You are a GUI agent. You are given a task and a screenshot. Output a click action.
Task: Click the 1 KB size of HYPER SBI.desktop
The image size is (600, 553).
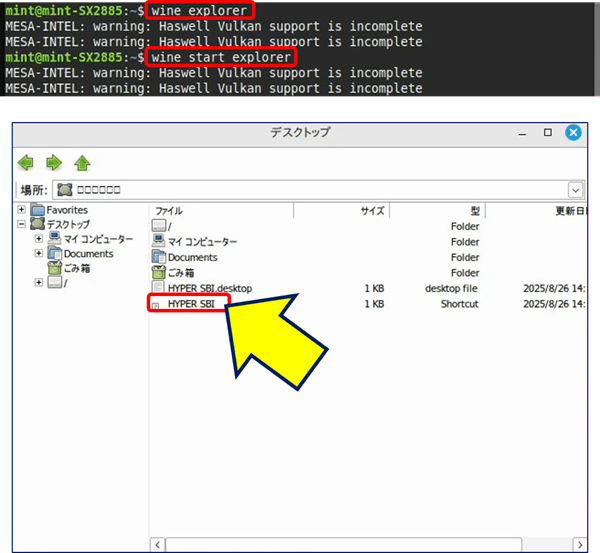pos(374,288)
